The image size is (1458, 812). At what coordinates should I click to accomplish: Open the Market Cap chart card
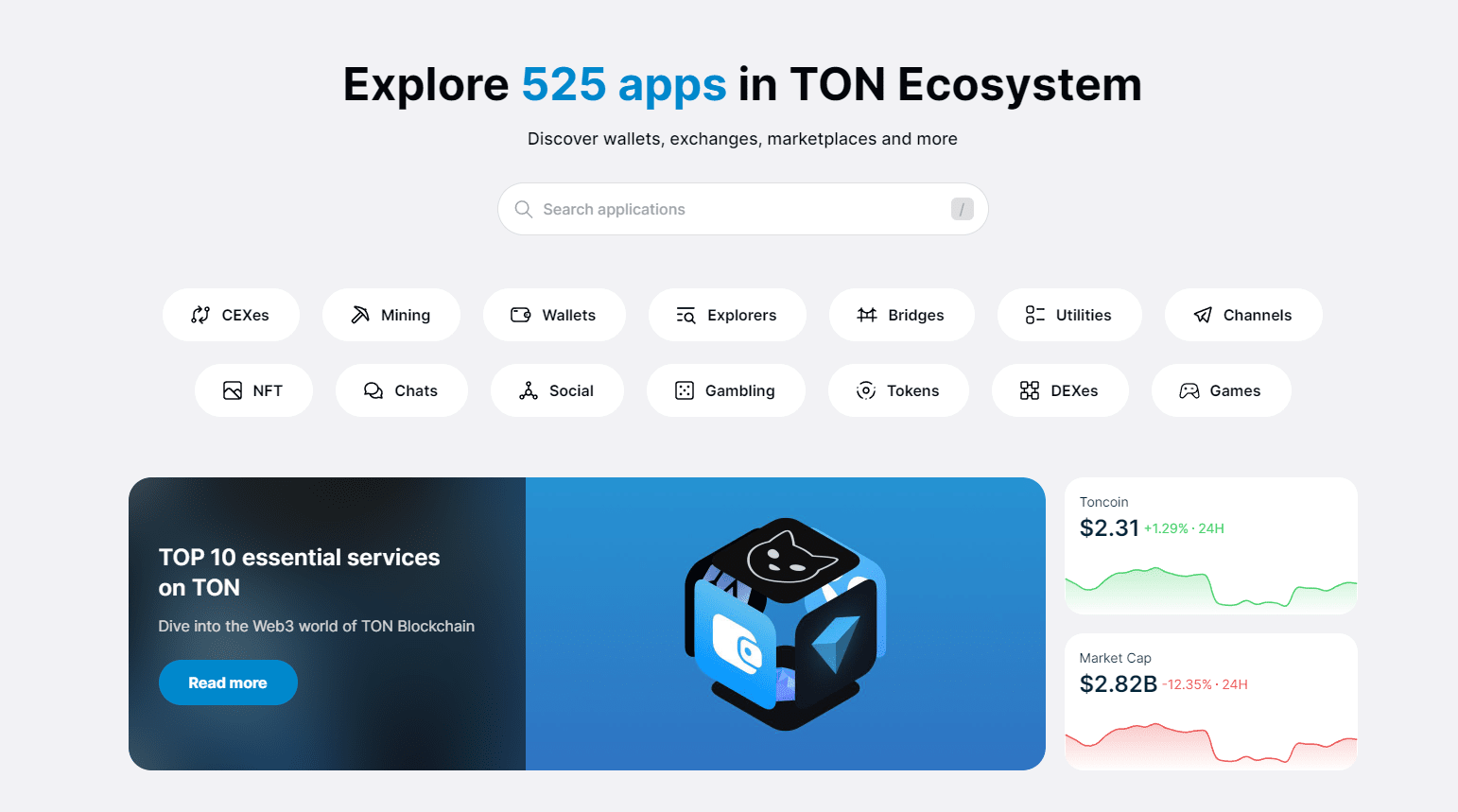[1211, 701]
